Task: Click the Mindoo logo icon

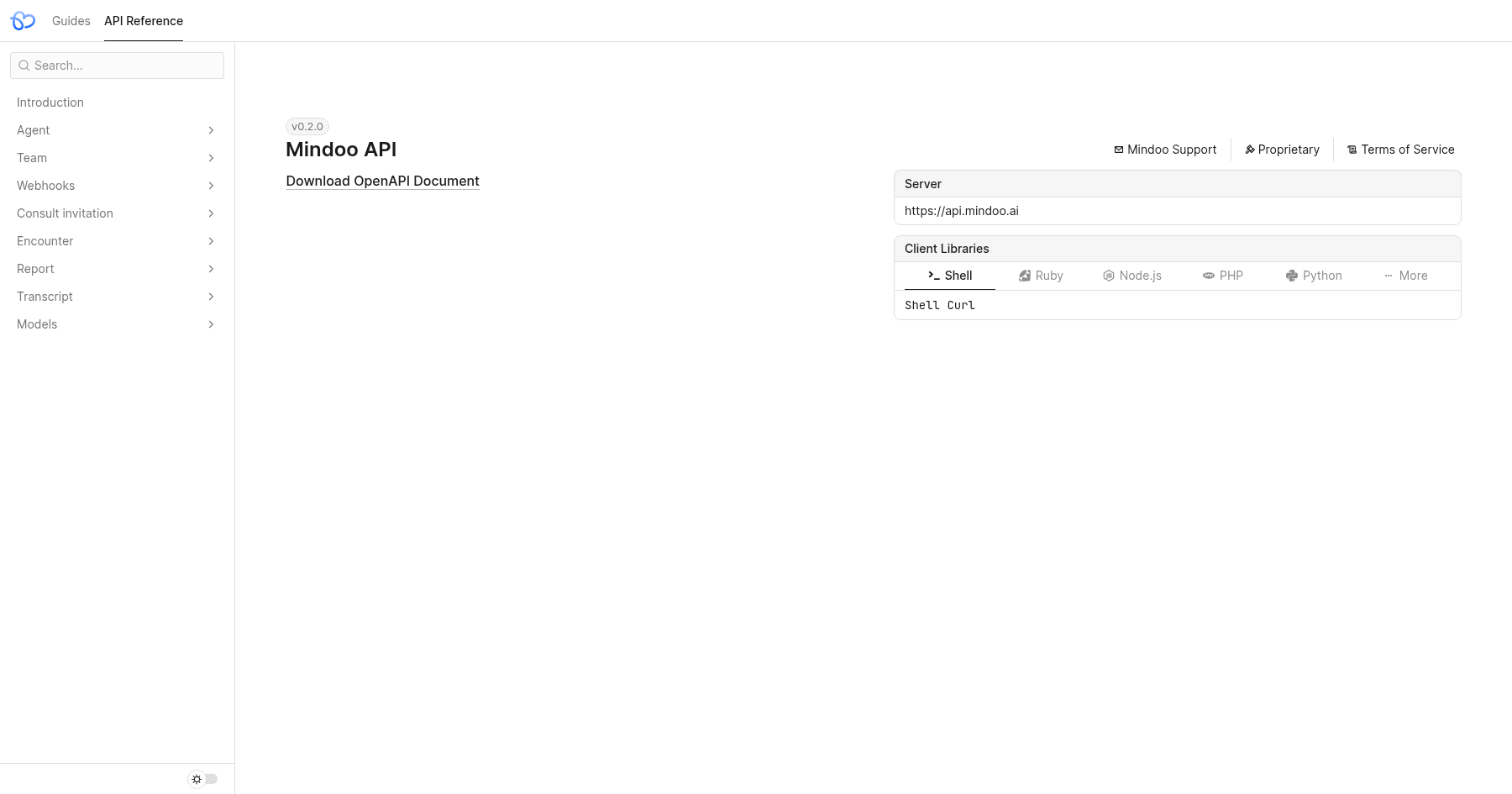Action: (23, 21)
